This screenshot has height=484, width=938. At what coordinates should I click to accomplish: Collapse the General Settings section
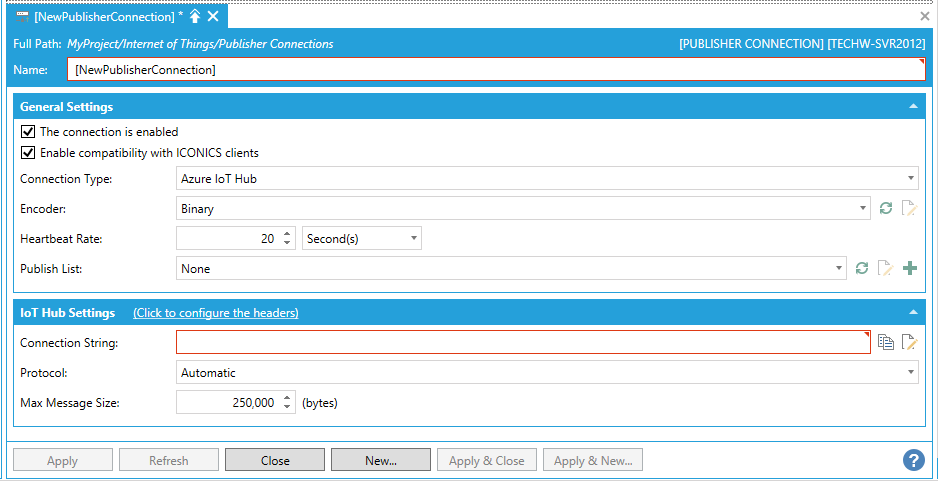912,106
